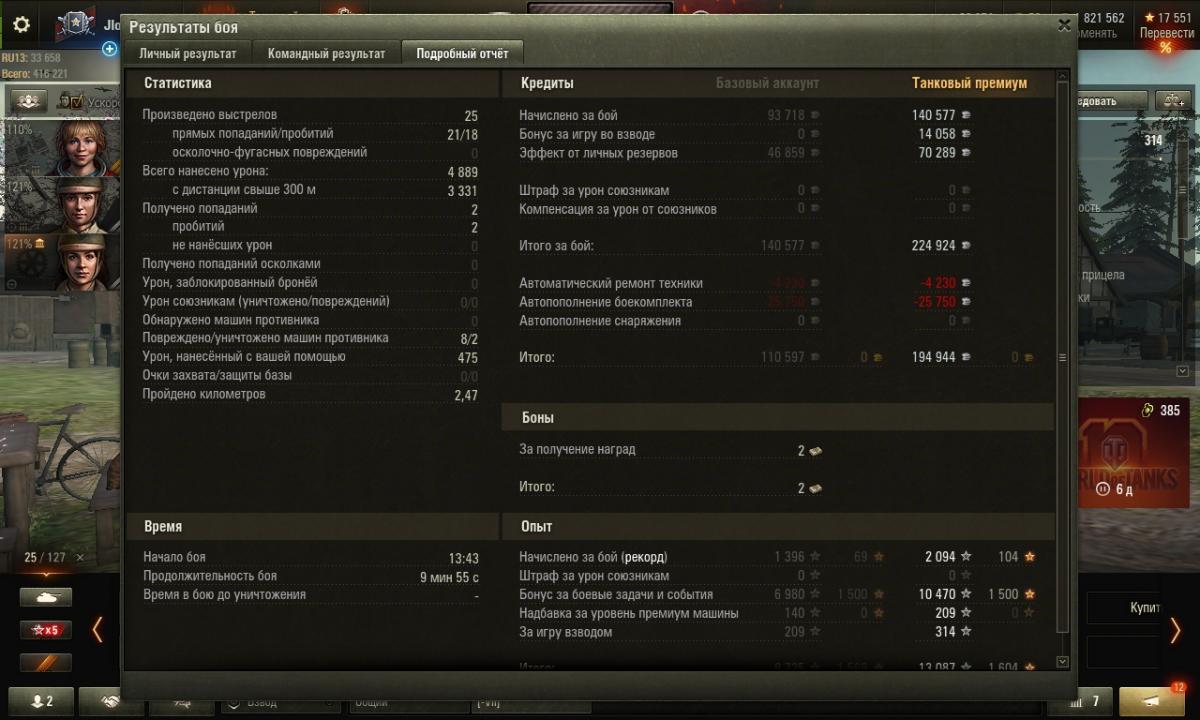Toggle the x5 star bonus filter
The height and width of the screenshot is (720, 1200).
click(46, 630)
